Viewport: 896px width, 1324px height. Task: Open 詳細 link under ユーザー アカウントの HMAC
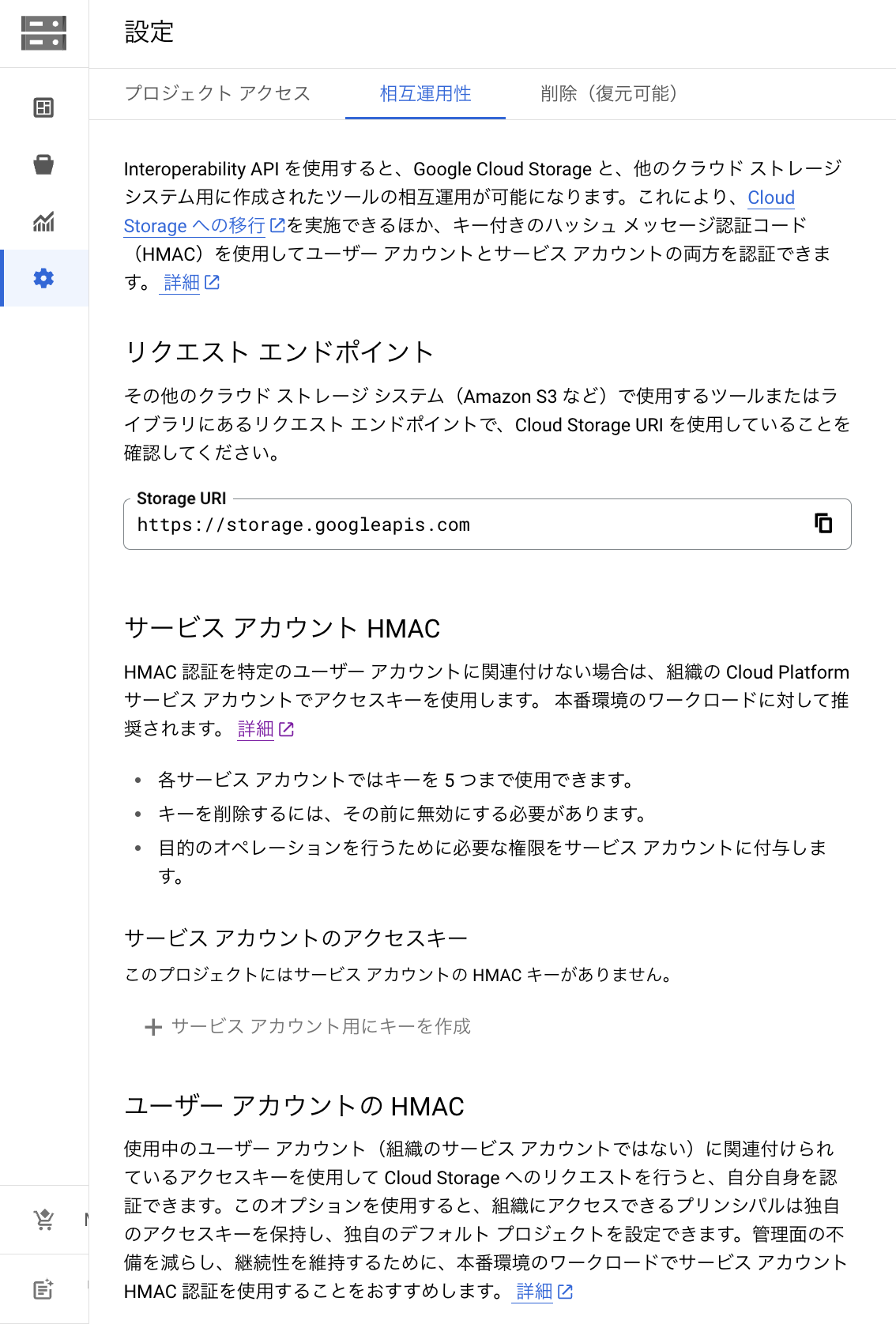pyautogui.click(x=534, y=1292)
